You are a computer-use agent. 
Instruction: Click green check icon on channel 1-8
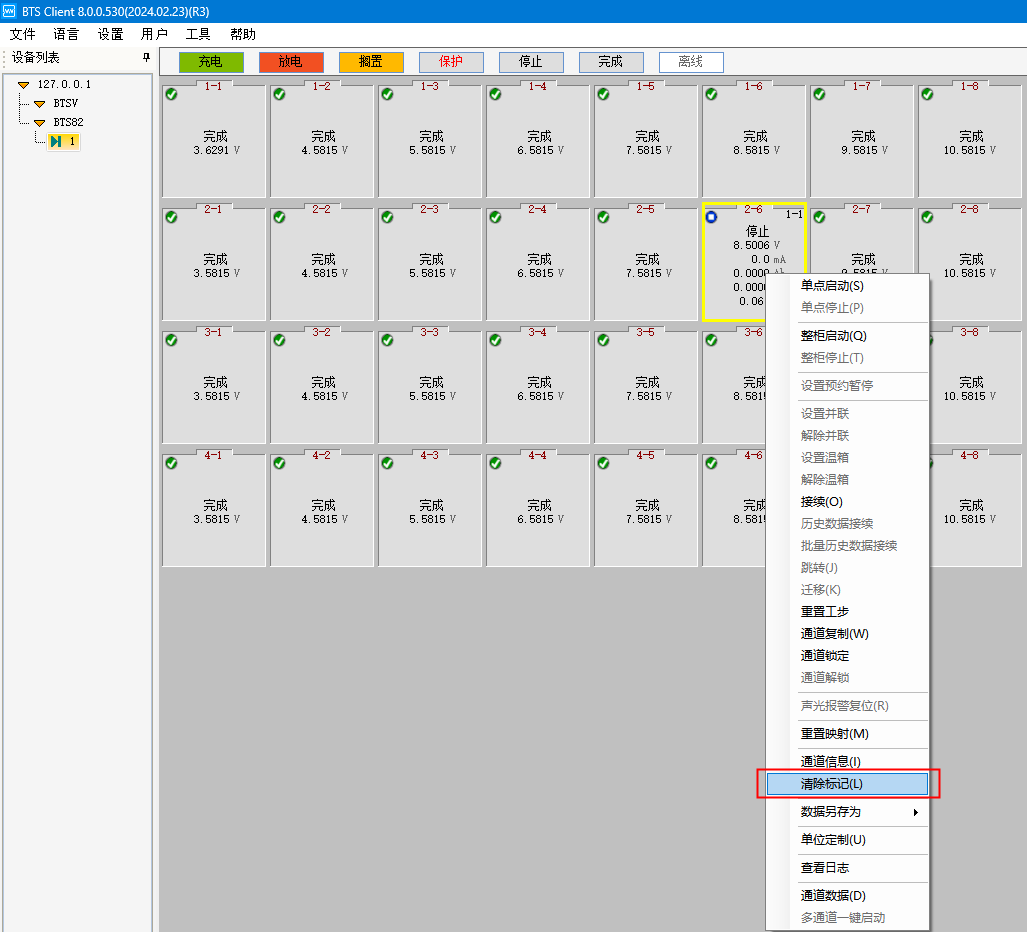point(927,94)
